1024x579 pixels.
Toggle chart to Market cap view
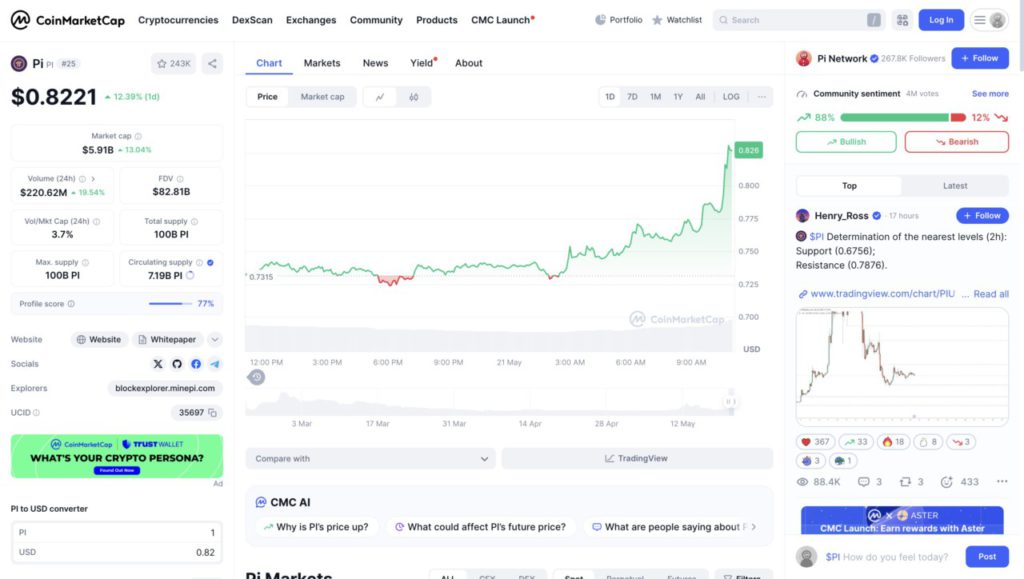[322, 97]
